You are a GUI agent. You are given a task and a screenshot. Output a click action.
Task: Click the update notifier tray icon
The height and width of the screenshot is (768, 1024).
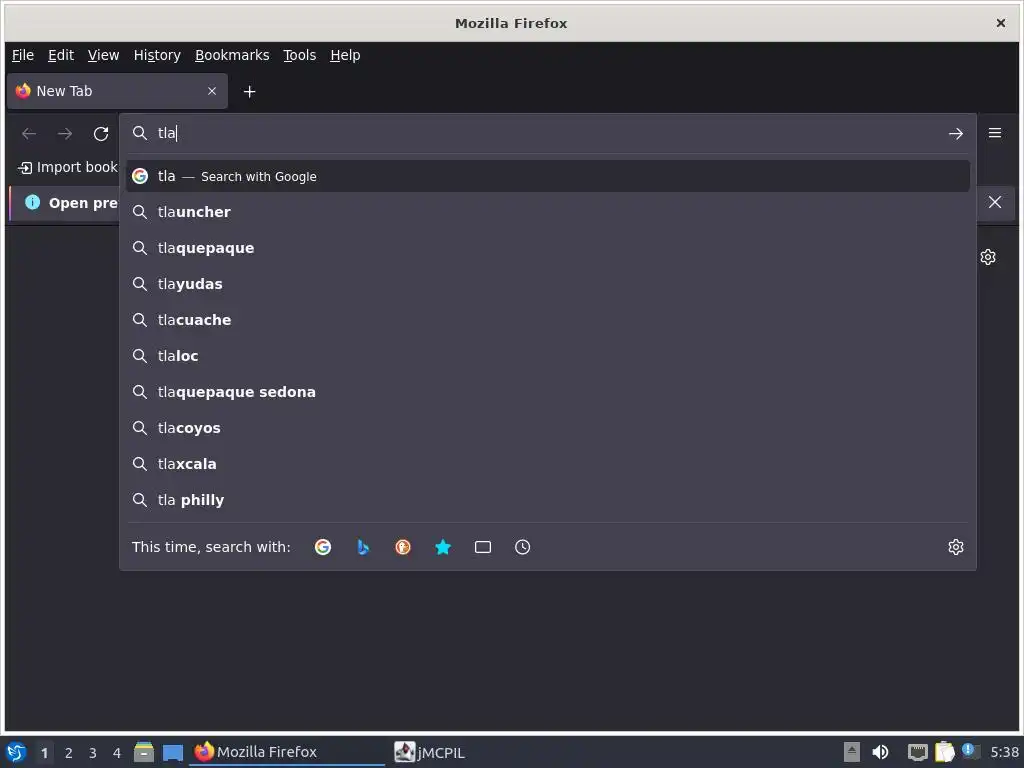(969, 751)
